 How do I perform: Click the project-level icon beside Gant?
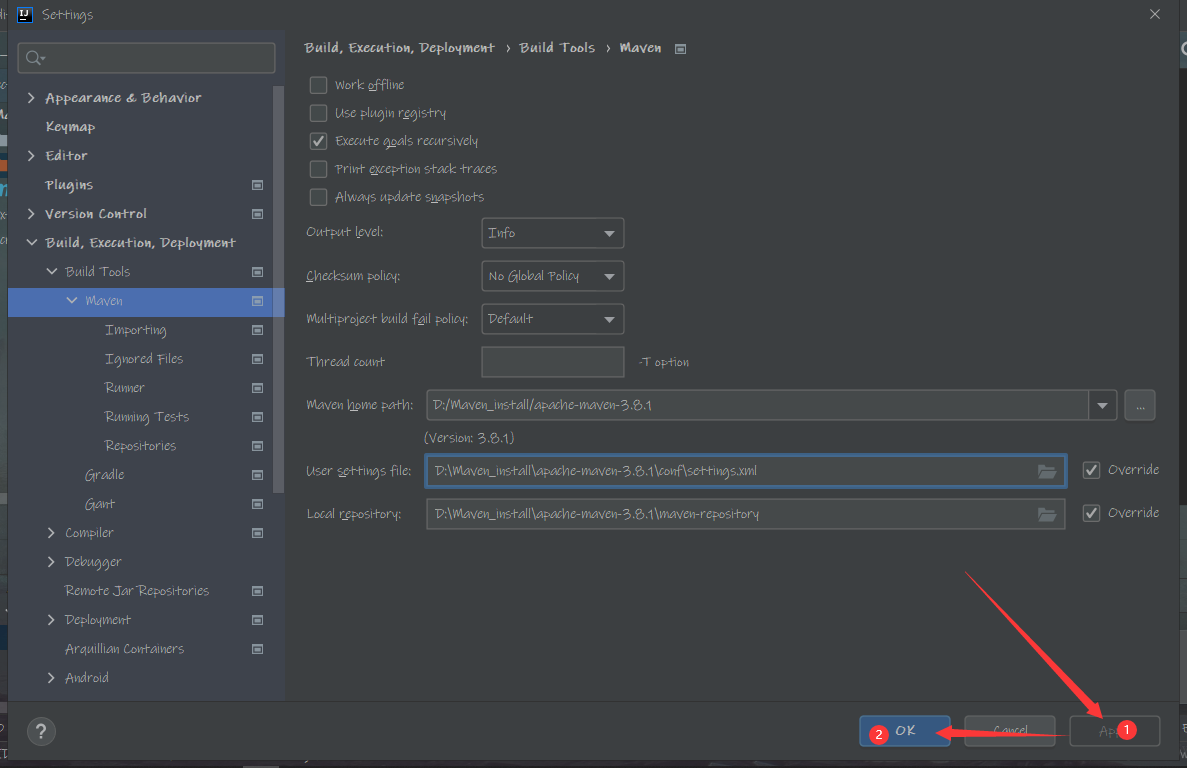point(257,504)
